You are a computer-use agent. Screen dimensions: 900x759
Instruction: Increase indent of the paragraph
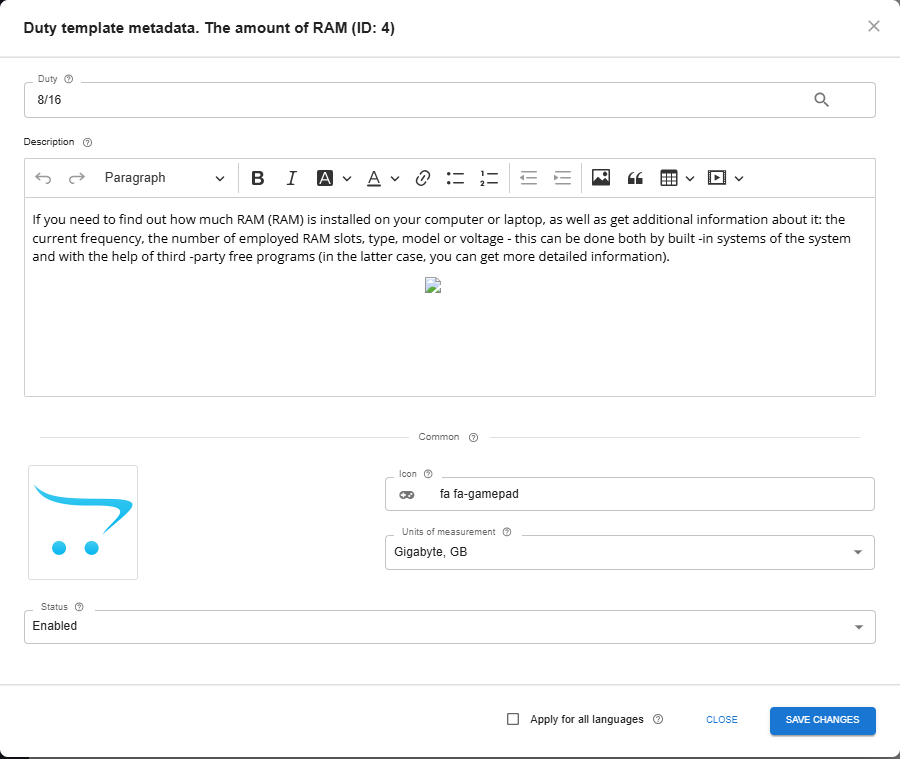562,178
